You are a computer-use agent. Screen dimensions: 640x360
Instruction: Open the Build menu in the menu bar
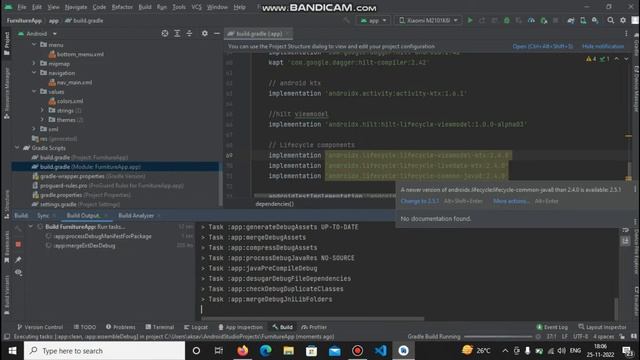(145, 7)
